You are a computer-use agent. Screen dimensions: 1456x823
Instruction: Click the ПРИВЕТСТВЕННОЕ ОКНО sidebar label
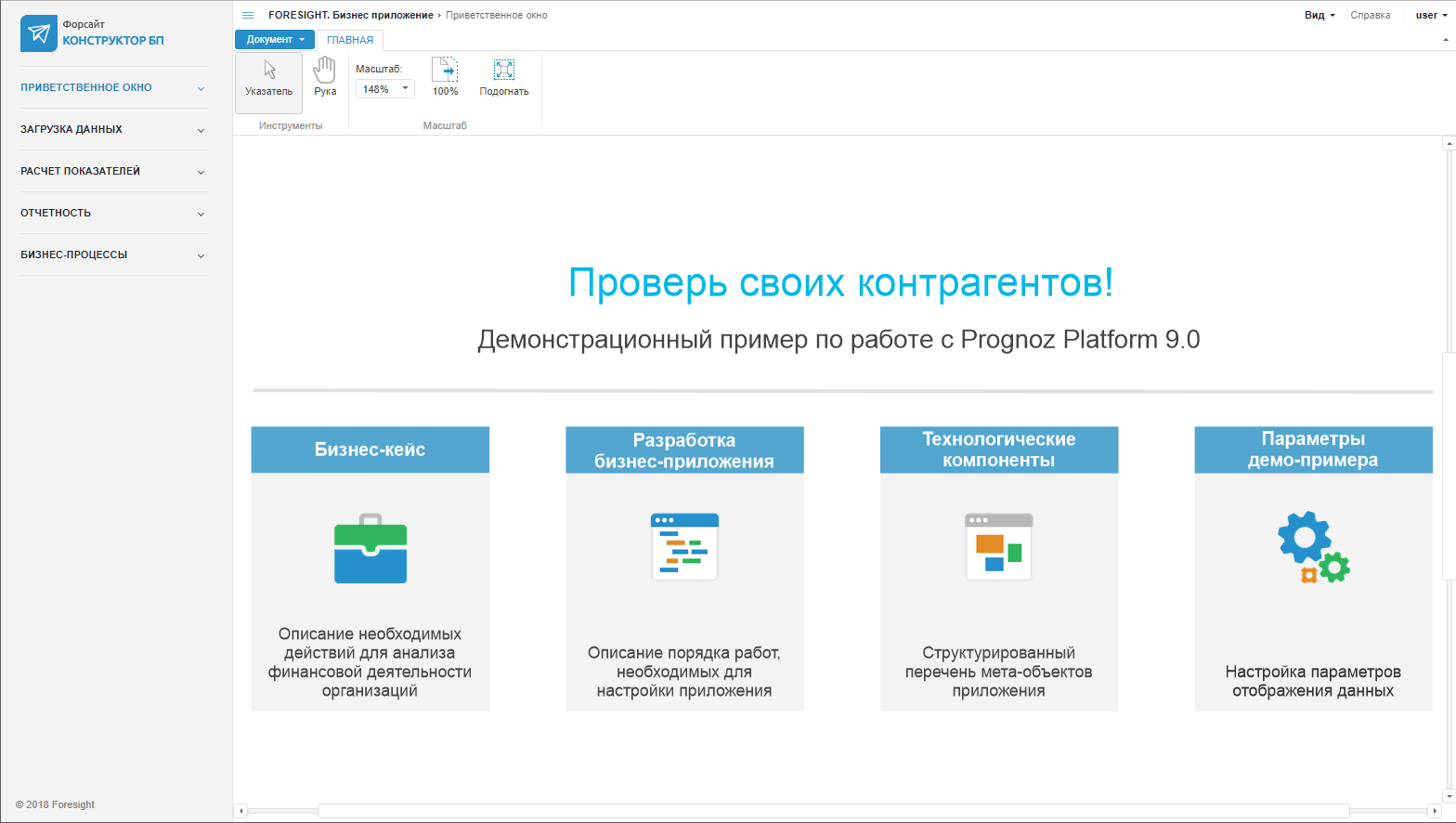[86, 87]
